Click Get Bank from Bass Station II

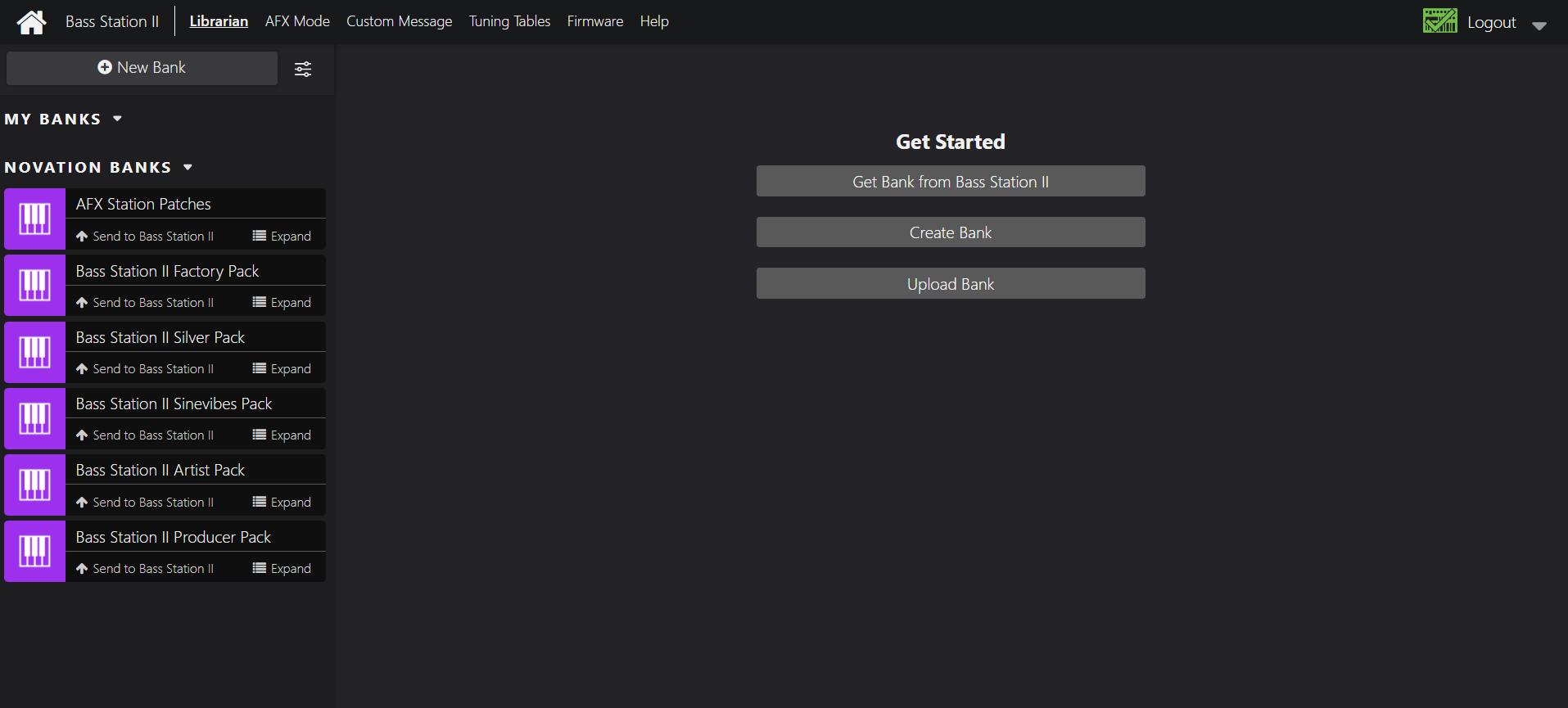point(951,182)
